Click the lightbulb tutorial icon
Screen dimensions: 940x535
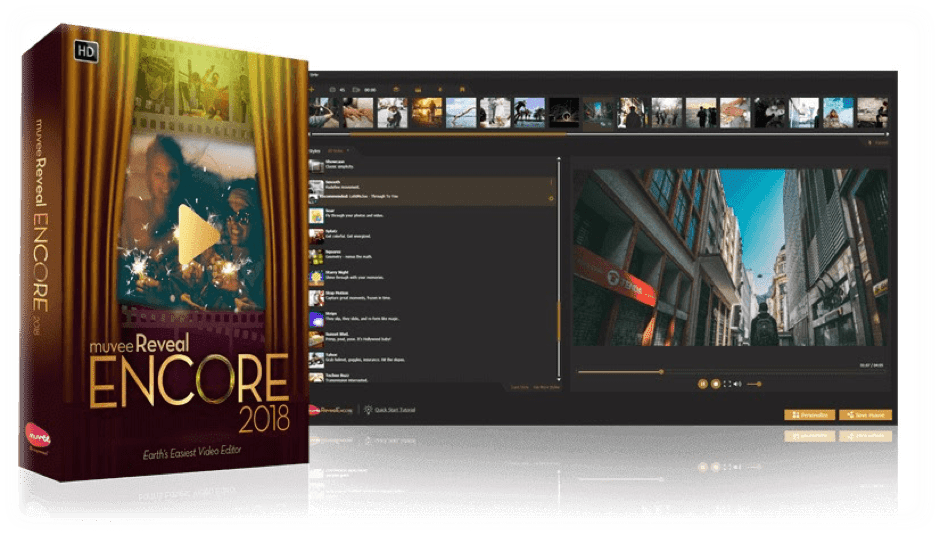coord(368,410)
